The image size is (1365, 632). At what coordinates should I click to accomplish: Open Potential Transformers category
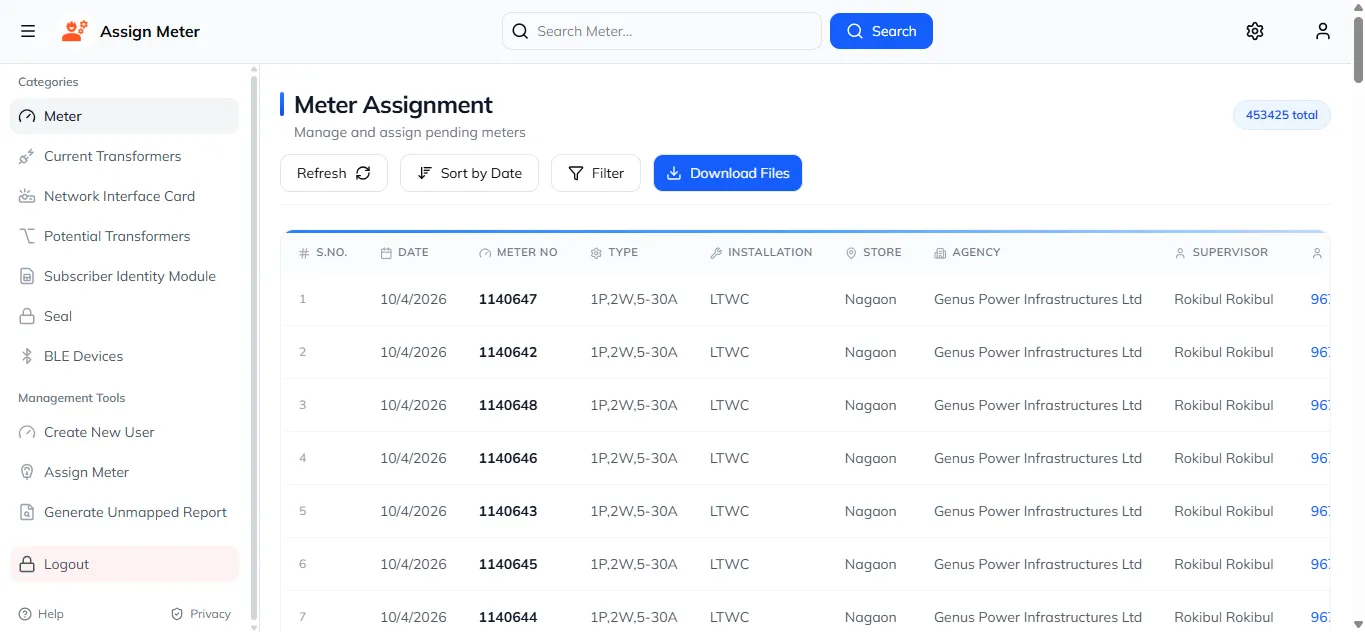click(124, 236)
